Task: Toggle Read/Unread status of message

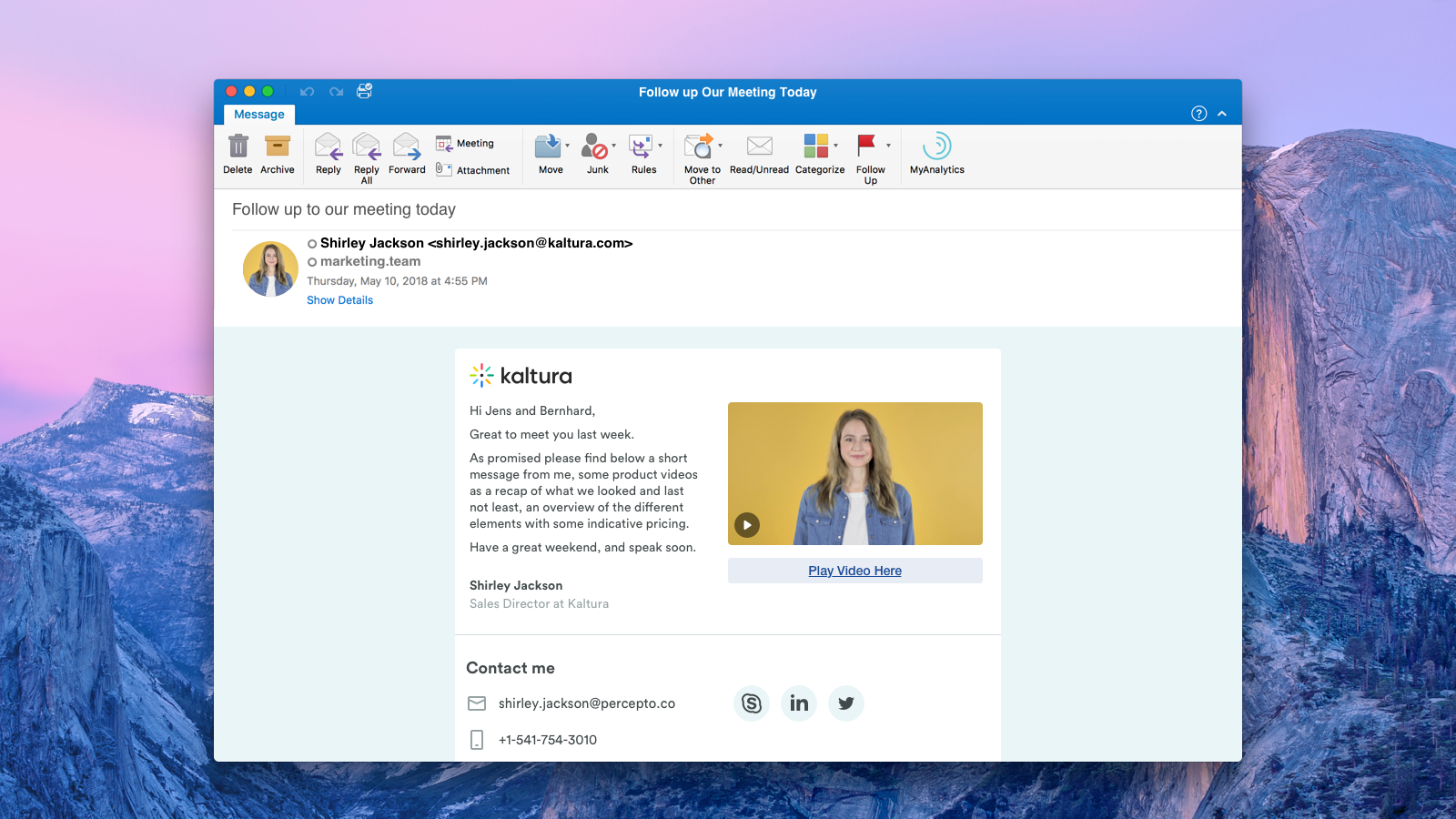Action: coord(759,147)
